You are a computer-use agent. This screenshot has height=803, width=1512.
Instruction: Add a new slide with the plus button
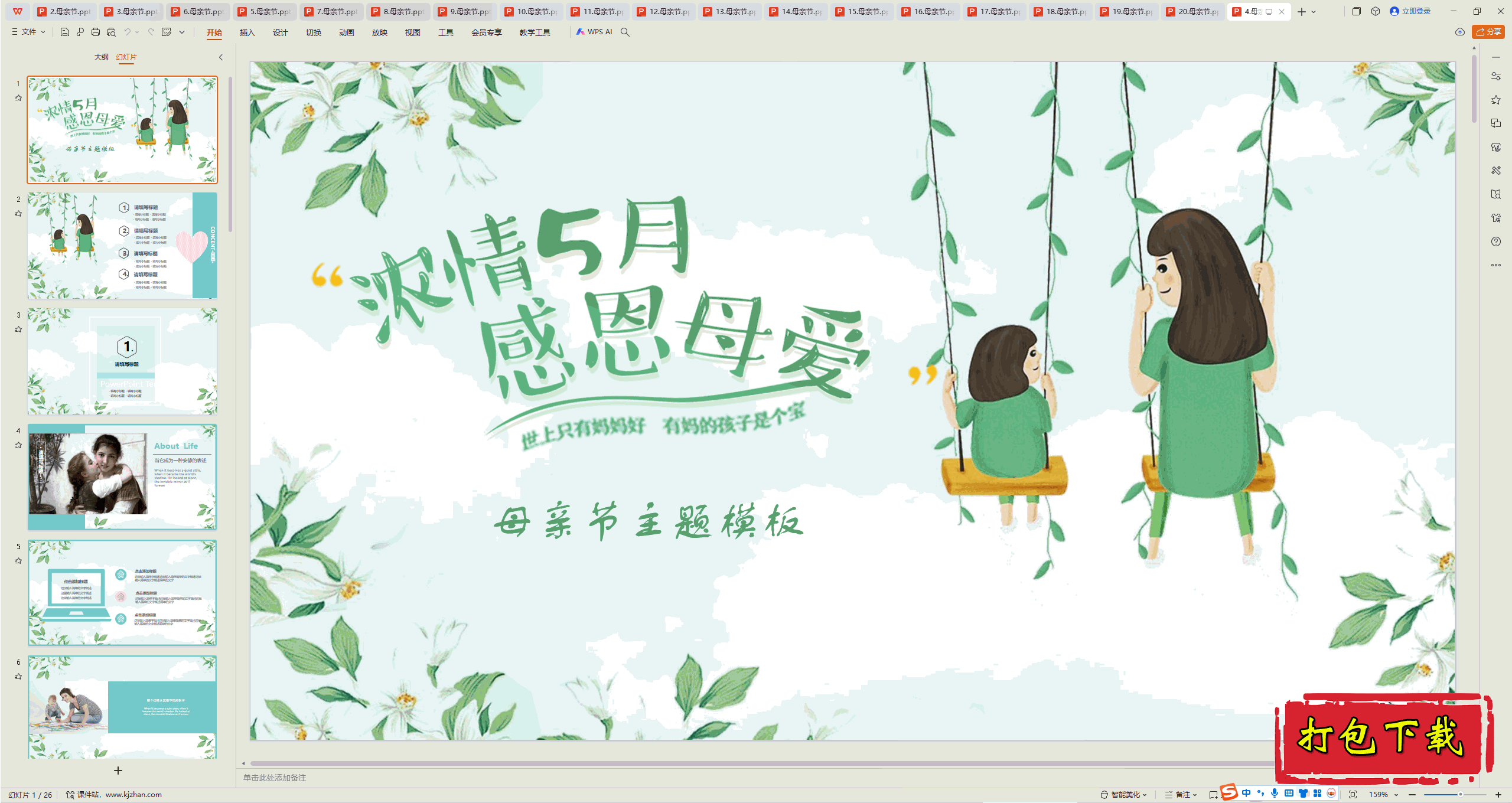tap(118, 771)
